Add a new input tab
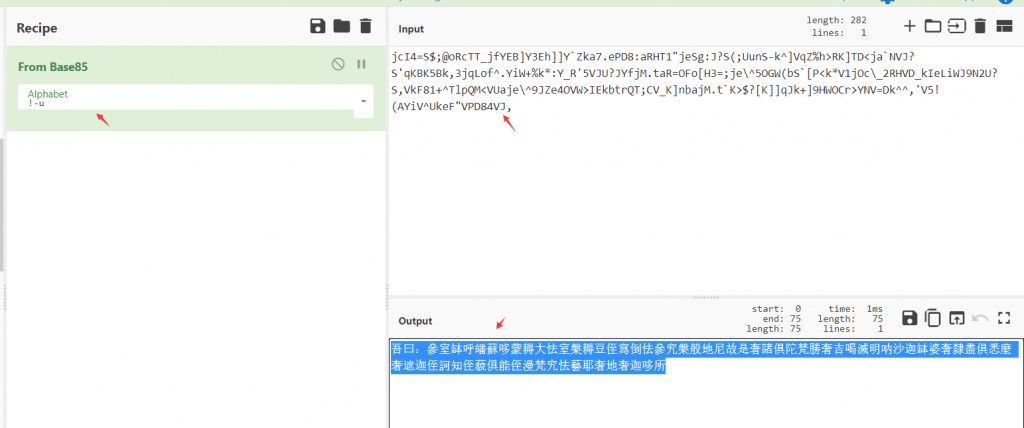This screenshot has width=1024, height=428. pyautogui.click(x=910, y=26)
